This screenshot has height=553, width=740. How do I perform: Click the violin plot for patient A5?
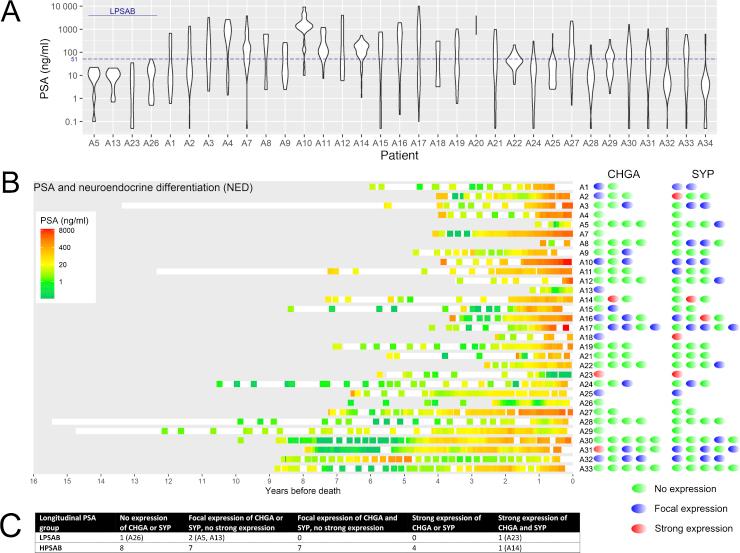pyautogui.click(x=94, y=85)
